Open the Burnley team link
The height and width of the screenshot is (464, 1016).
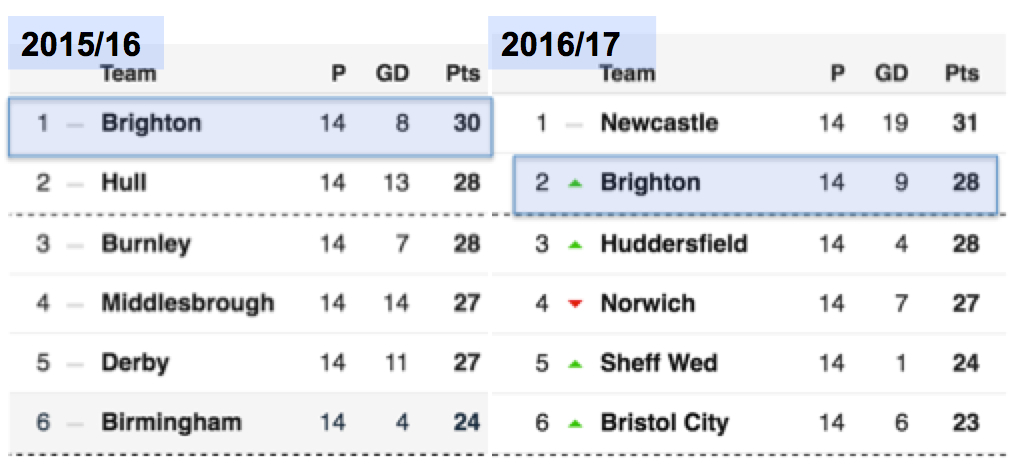[146, 244]
